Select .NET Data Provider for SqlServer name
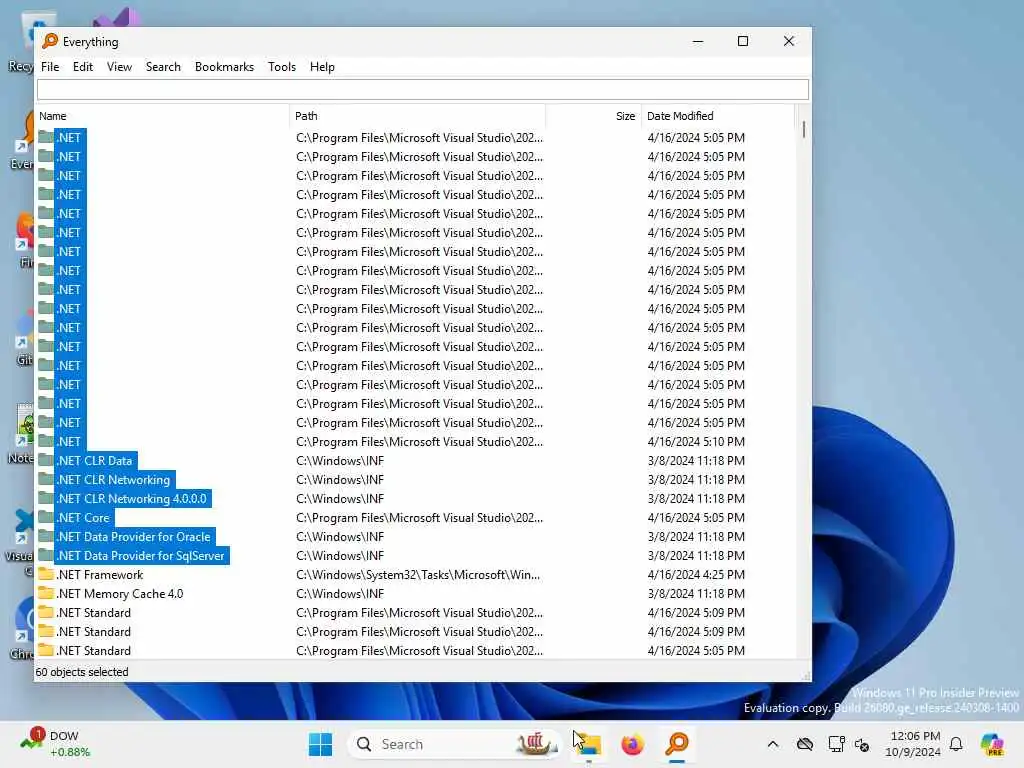 point(141,555)
